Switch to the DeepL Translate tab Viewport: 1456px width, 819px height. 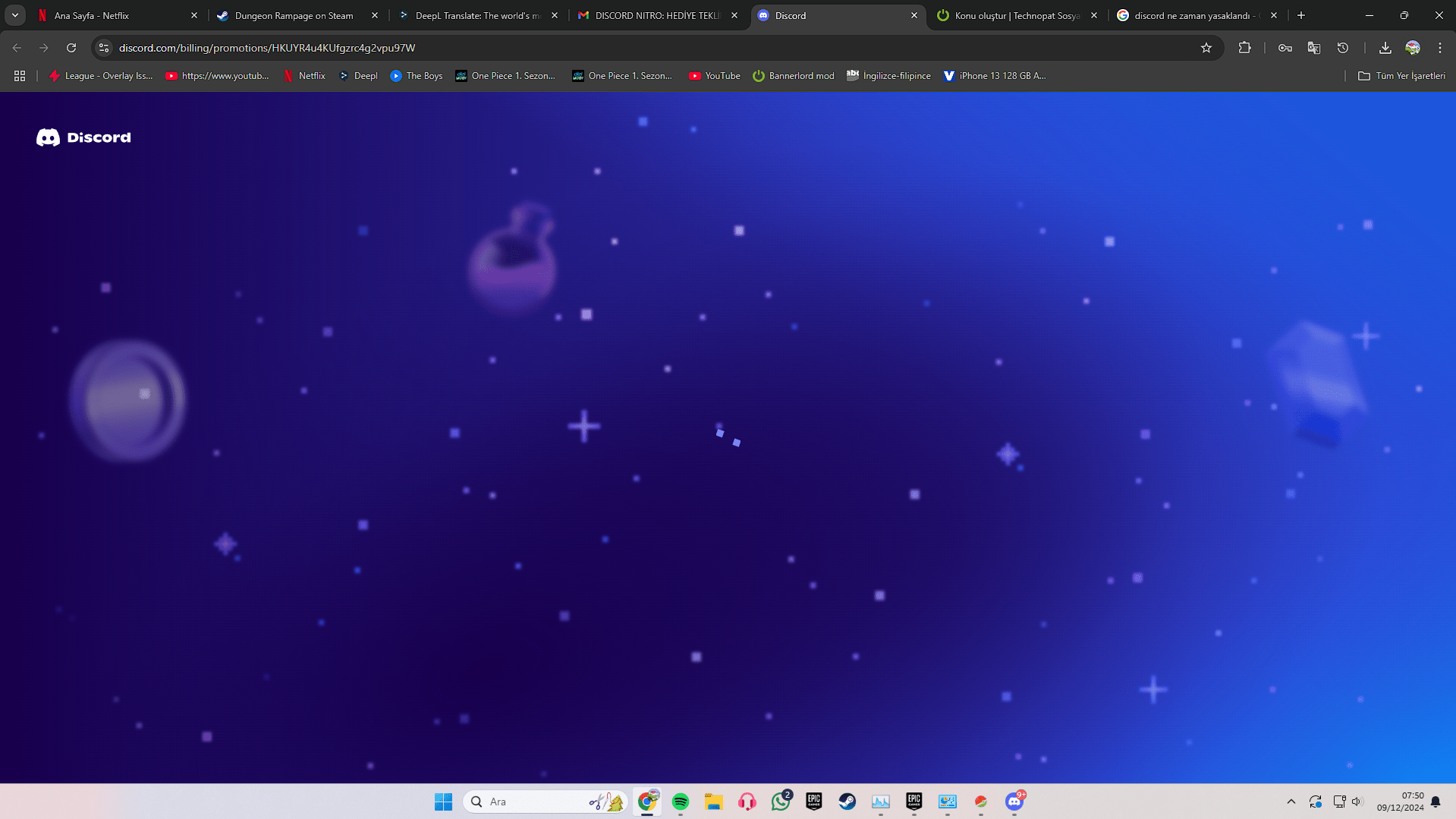coord(478,15)
